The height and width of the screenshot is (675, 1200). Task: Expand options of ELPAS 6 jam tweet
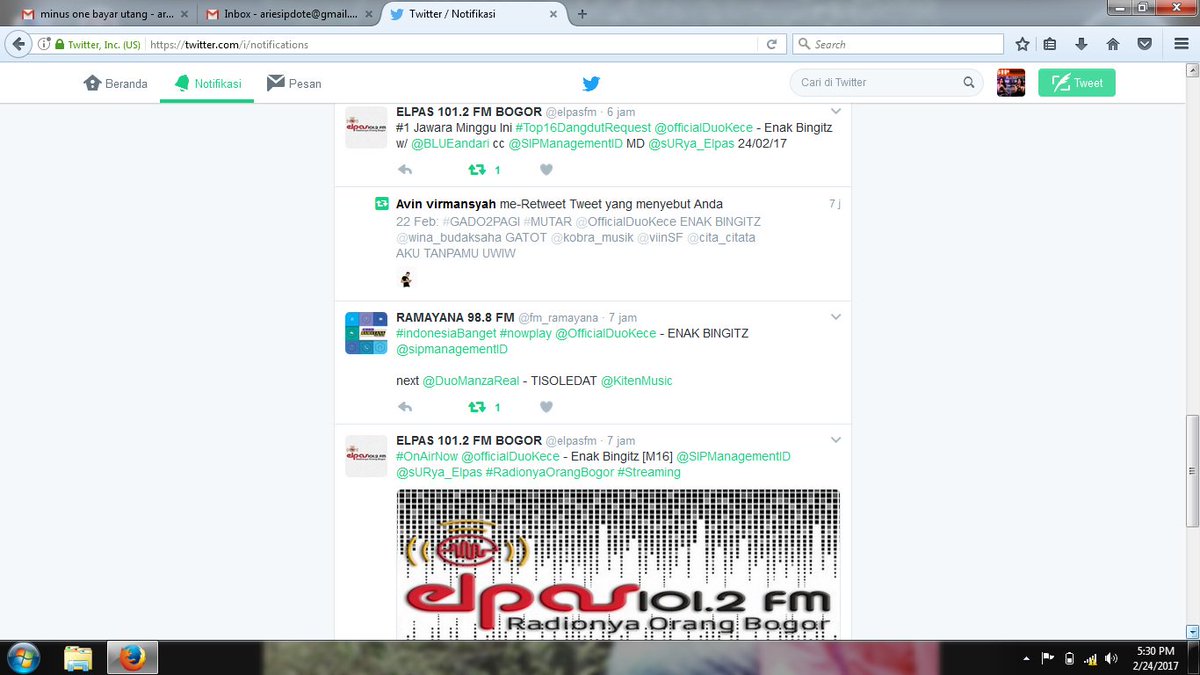click(837, 111)
